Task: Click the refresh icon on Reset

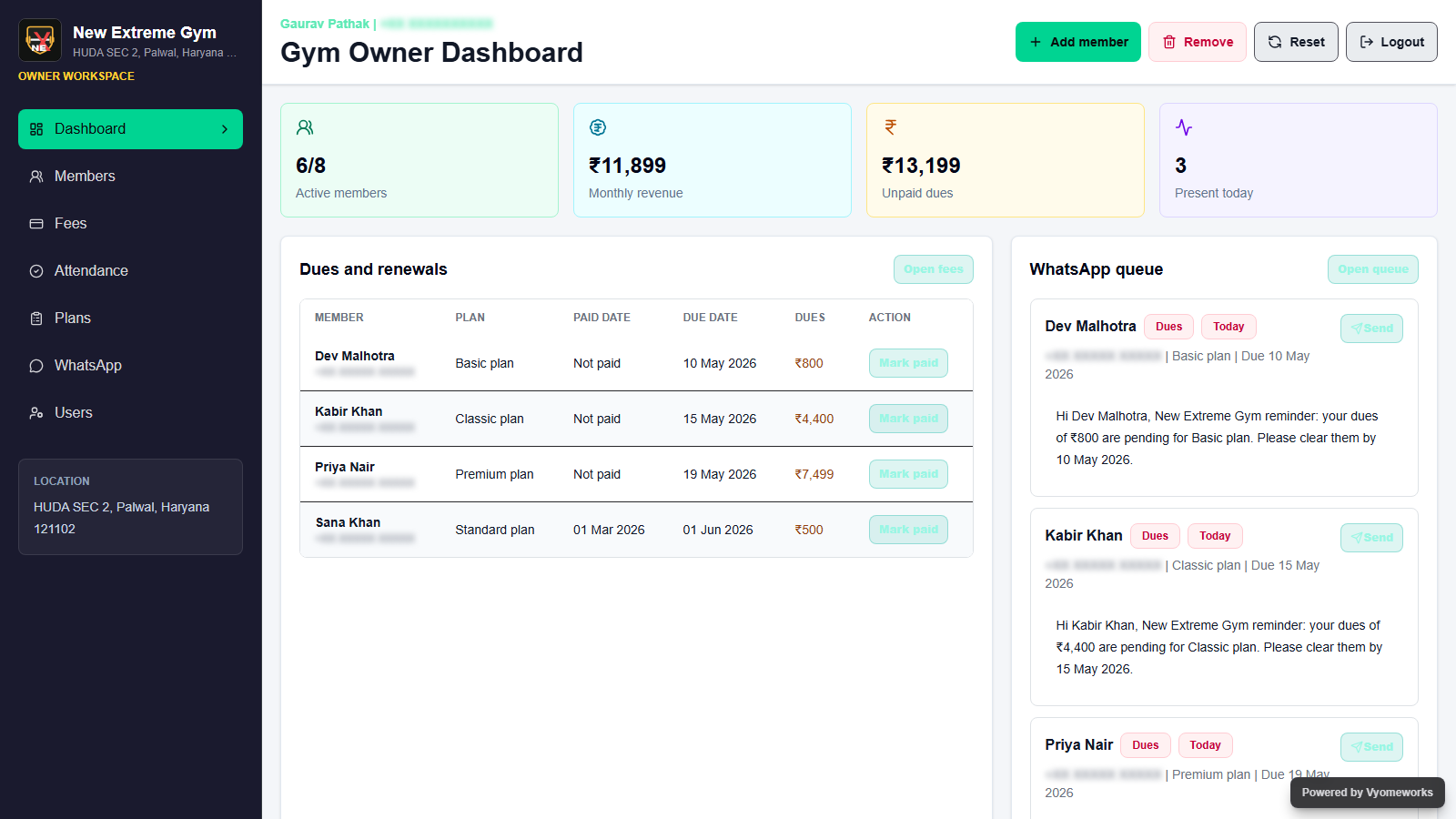Action: [x=1275, y=42]
